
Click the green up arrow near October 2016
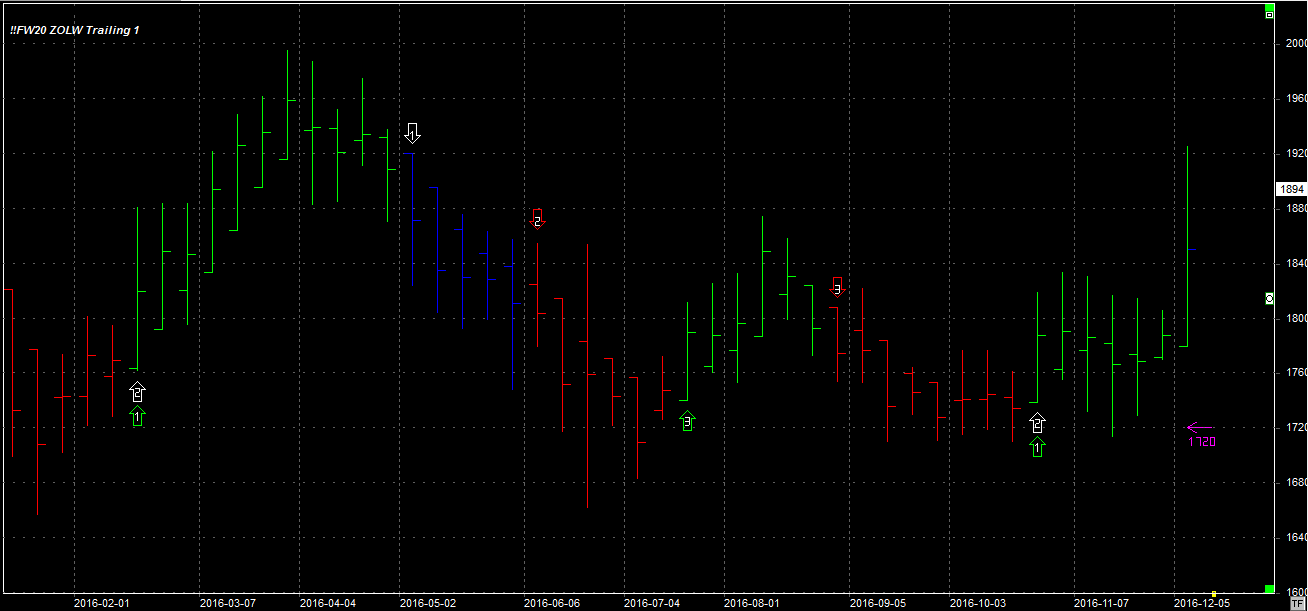point(1038,447)
